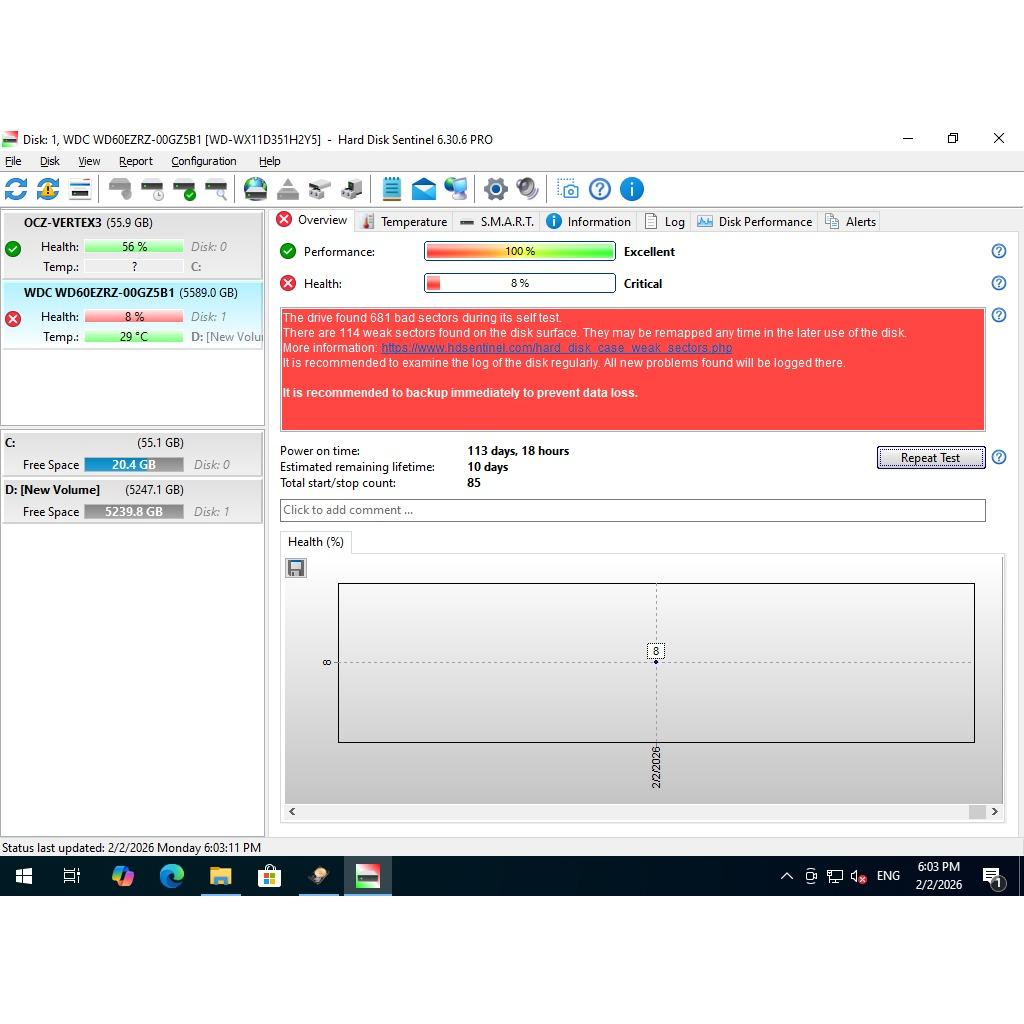Click the disk with green checkmark test icon

coord(184,189)
